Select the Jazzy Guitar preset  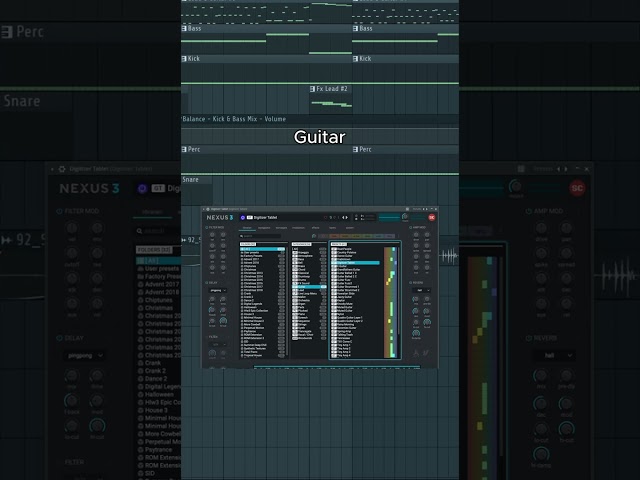click(x=356, y=297)
